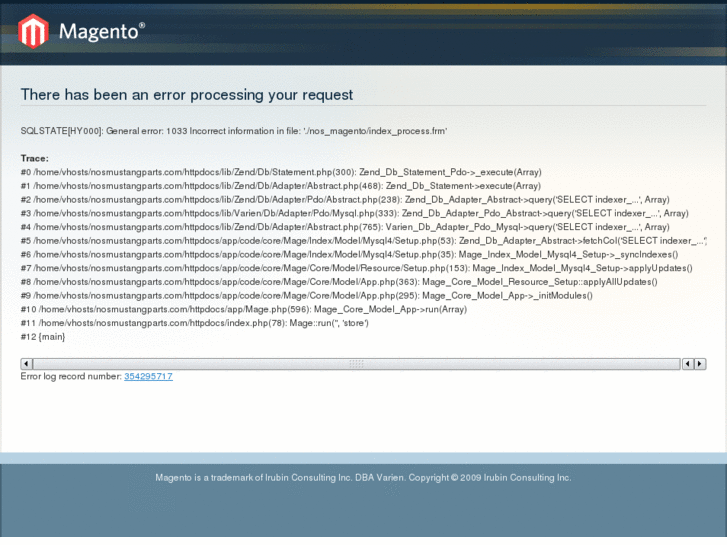Click the SQLSTATE[HY000] general error message
This screenshot has width=727, height=545.
tap(233, 131)
